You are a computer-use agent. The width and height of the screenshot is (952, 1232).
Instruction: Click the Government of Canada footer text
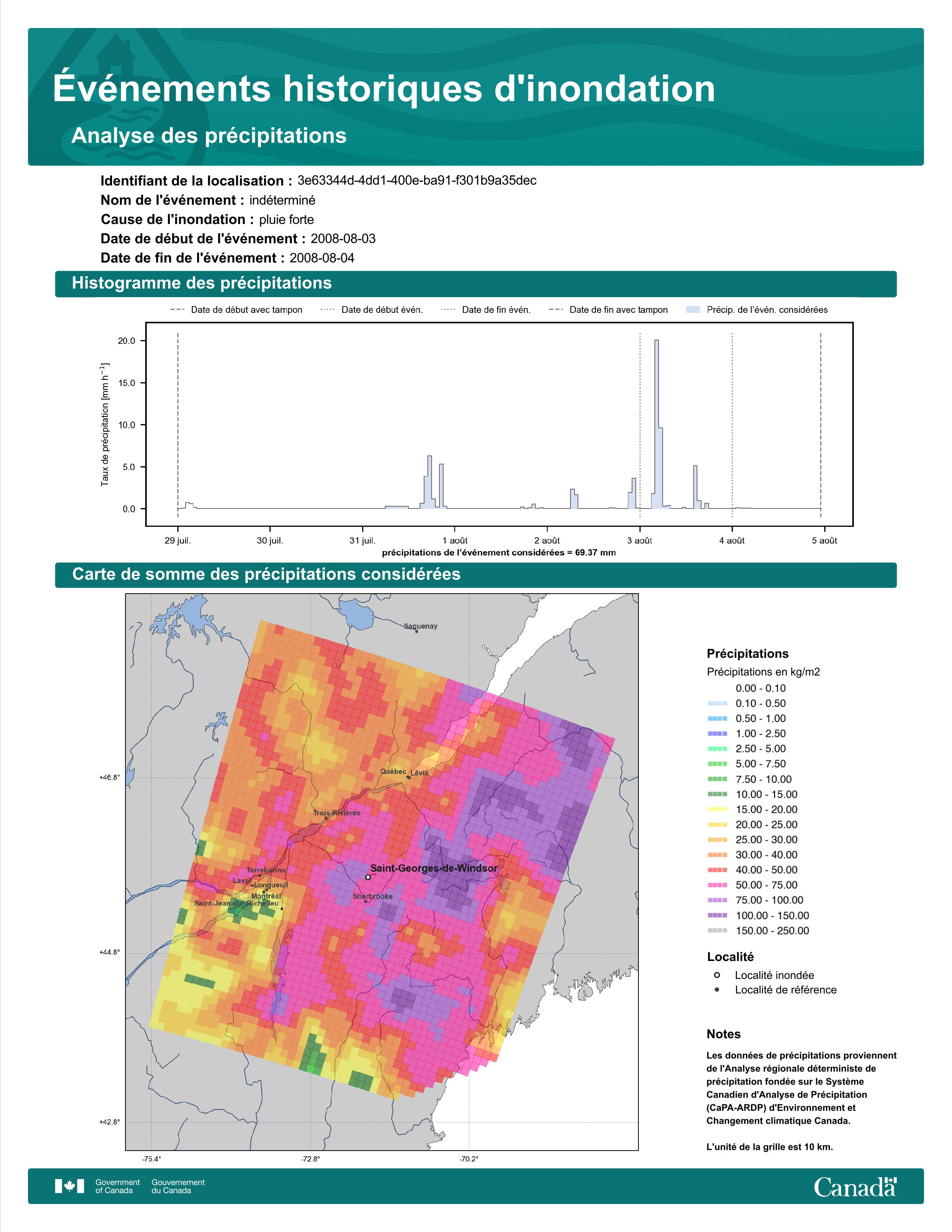(x=117, y=1186)
